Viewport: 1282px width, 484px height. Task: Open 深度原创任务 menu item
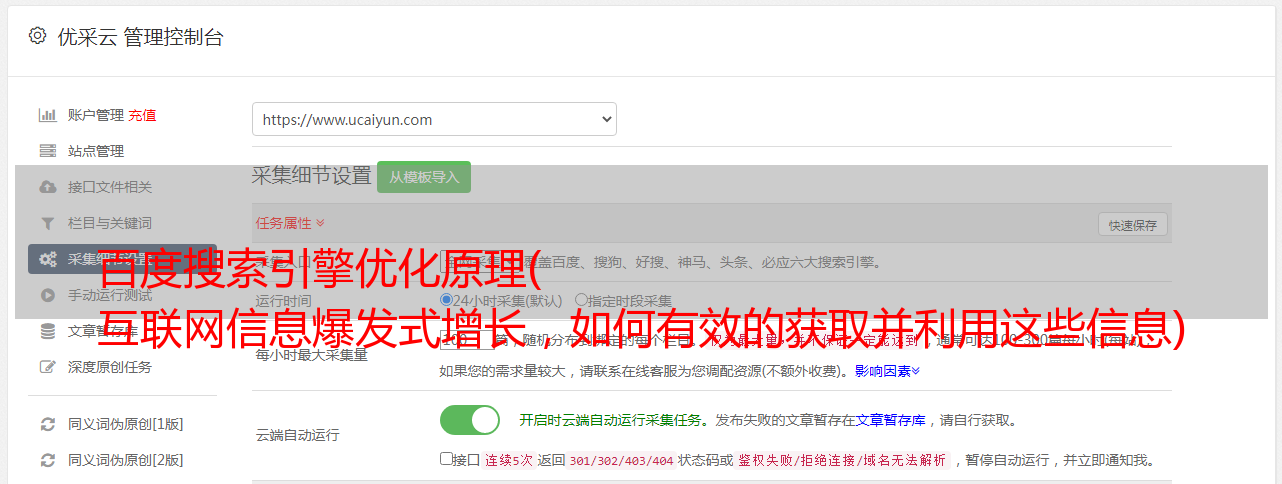tap(110, 367)
